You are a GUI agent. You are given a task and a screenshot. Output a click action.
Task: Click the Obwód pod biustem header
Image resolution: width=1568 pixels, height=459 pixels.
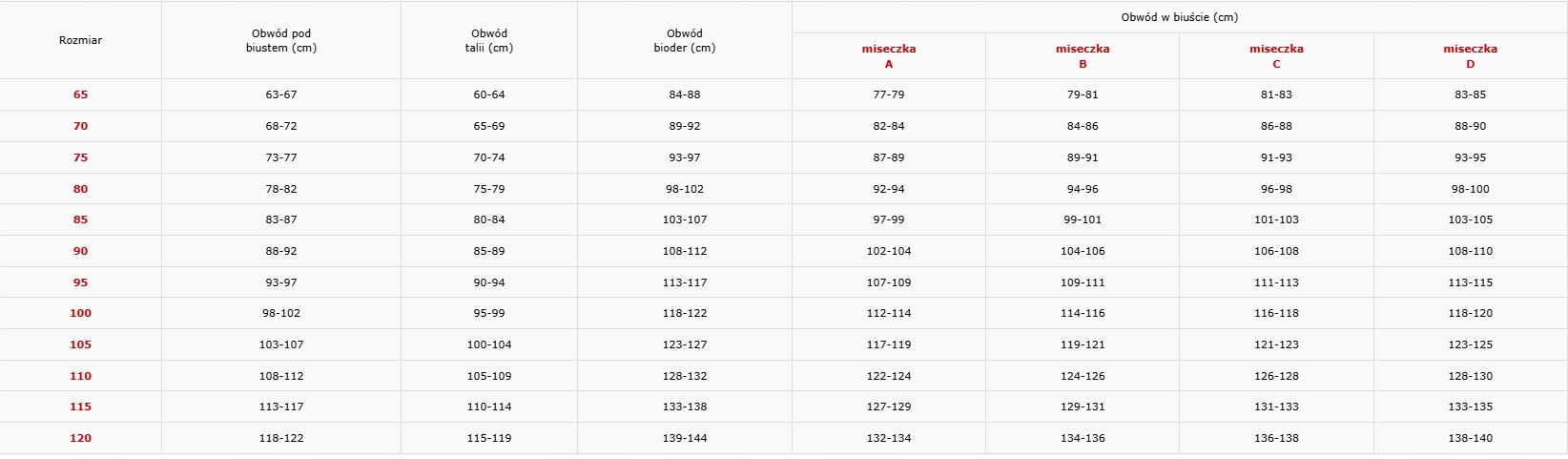tap(281, 40)
